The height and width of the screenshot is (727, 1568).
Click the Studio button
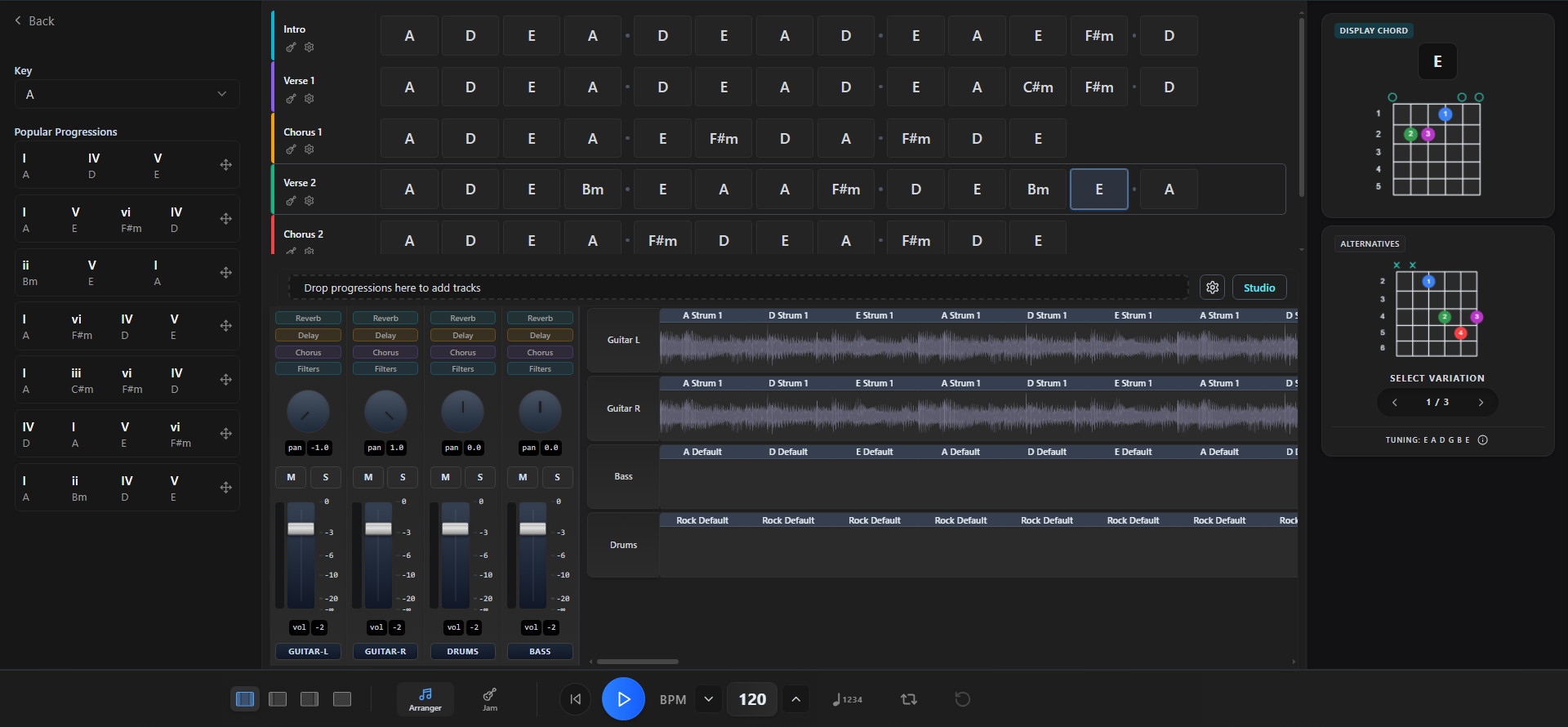[1259, 288]
